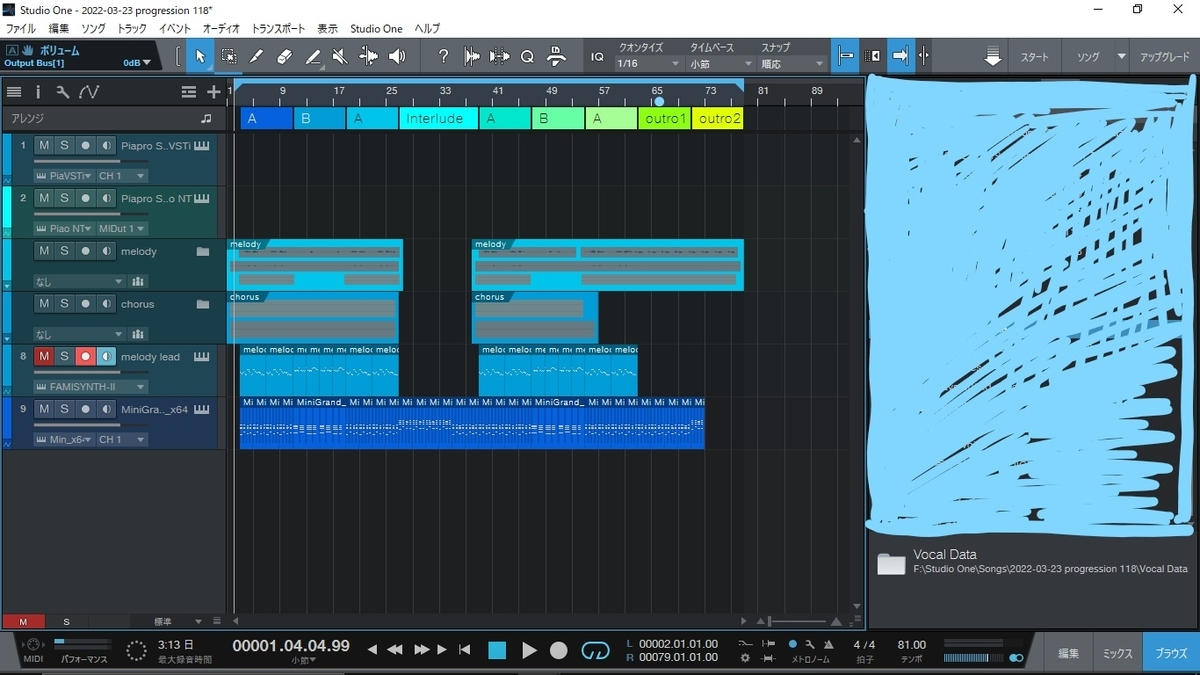The width and height of the screenshot is (1200, 675).
Task: Click the note icon on Arrange track
Action: pyautogui.click(x=206, y=118)
